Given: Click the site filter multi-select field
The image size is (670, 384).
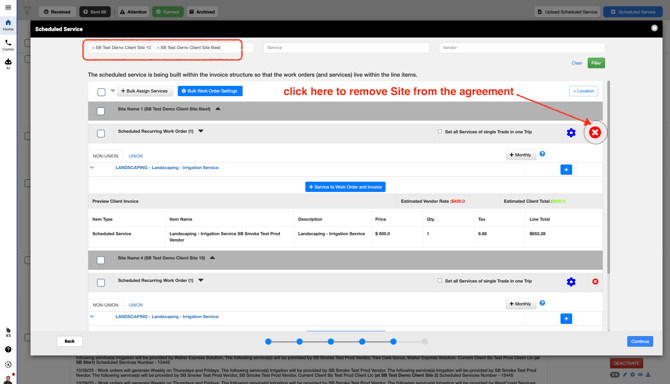Looking at the screenshot, I should point(171,47).
